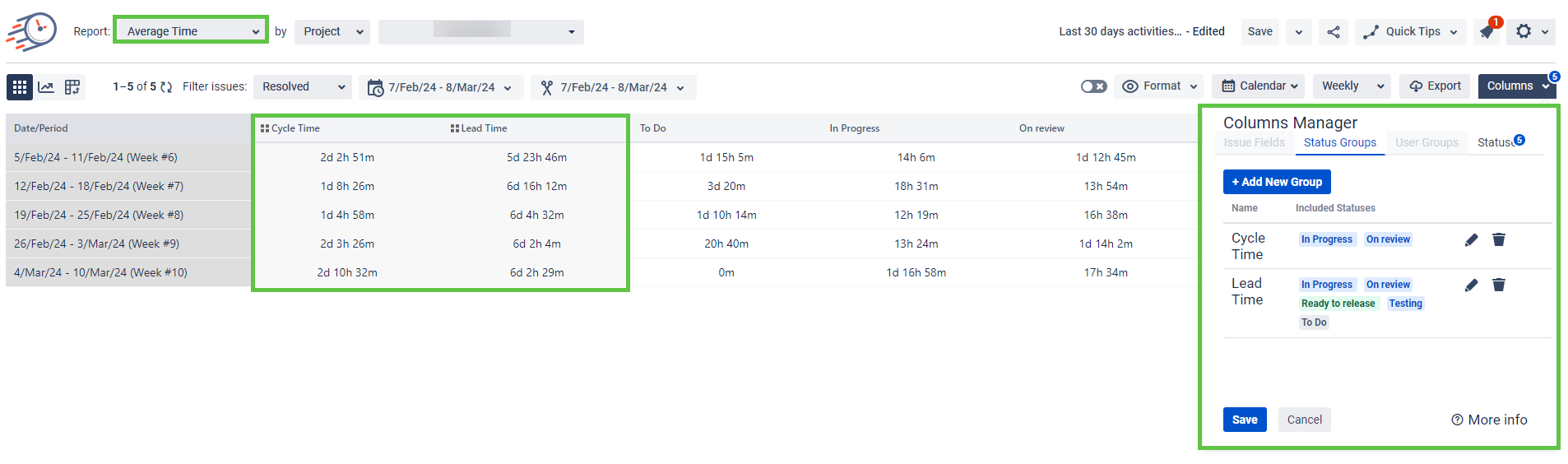Delete the Cycle Time status group
This screenshot has height=464, width=1568.
pyautogui.click(x=1499, y=239)
